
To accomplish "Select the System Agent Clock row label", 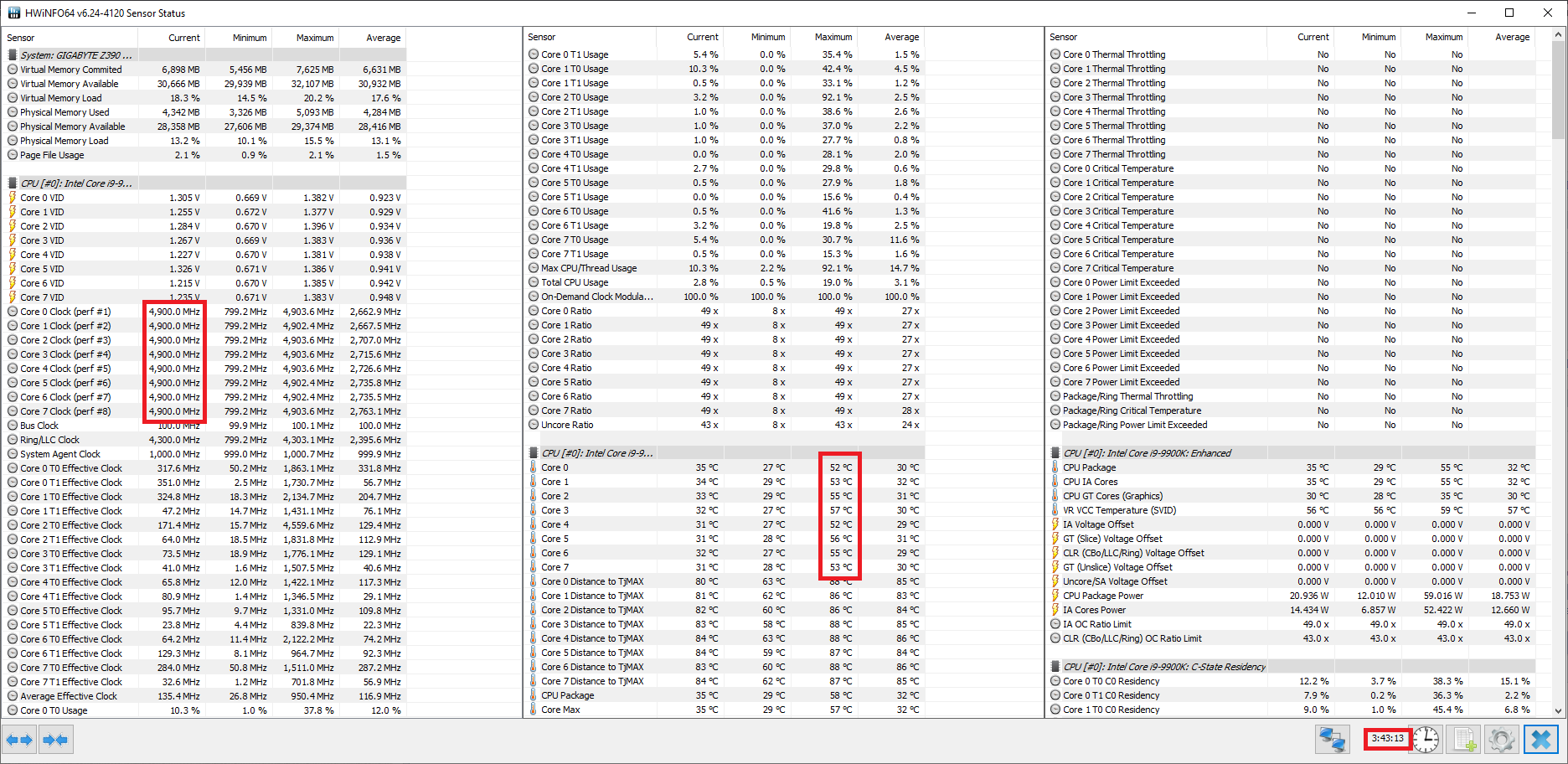I will pos(59,454).
